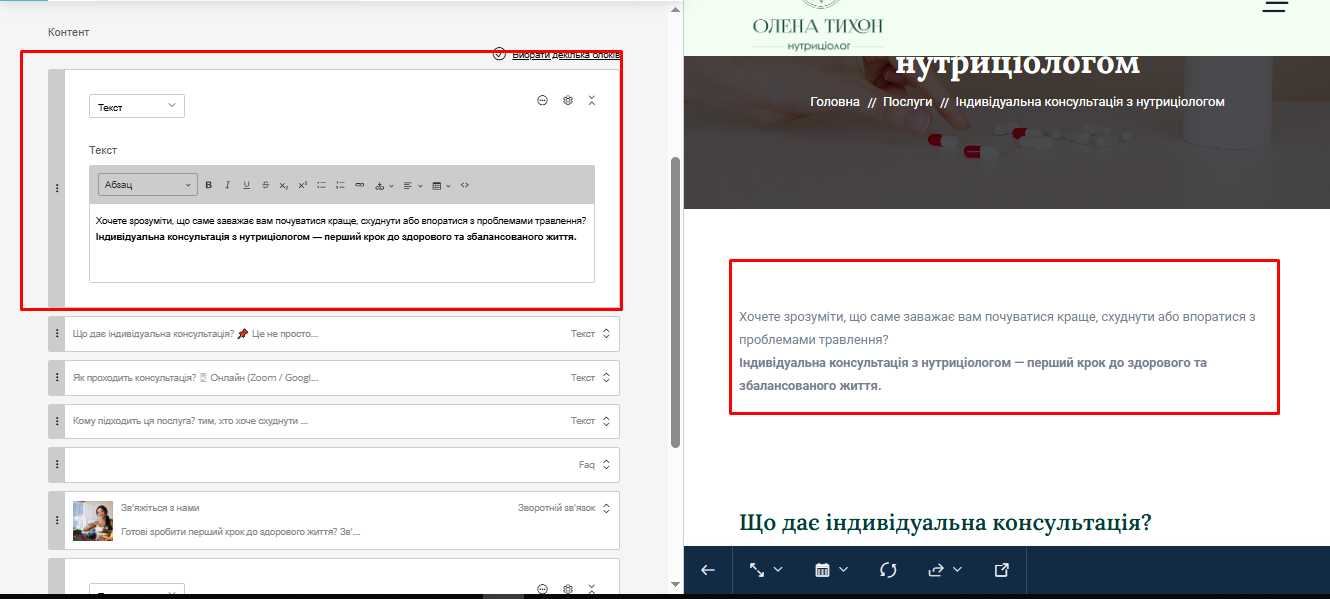Click the Головна breadcrumb link
1330x599 pixels.
tap(834, 102)
